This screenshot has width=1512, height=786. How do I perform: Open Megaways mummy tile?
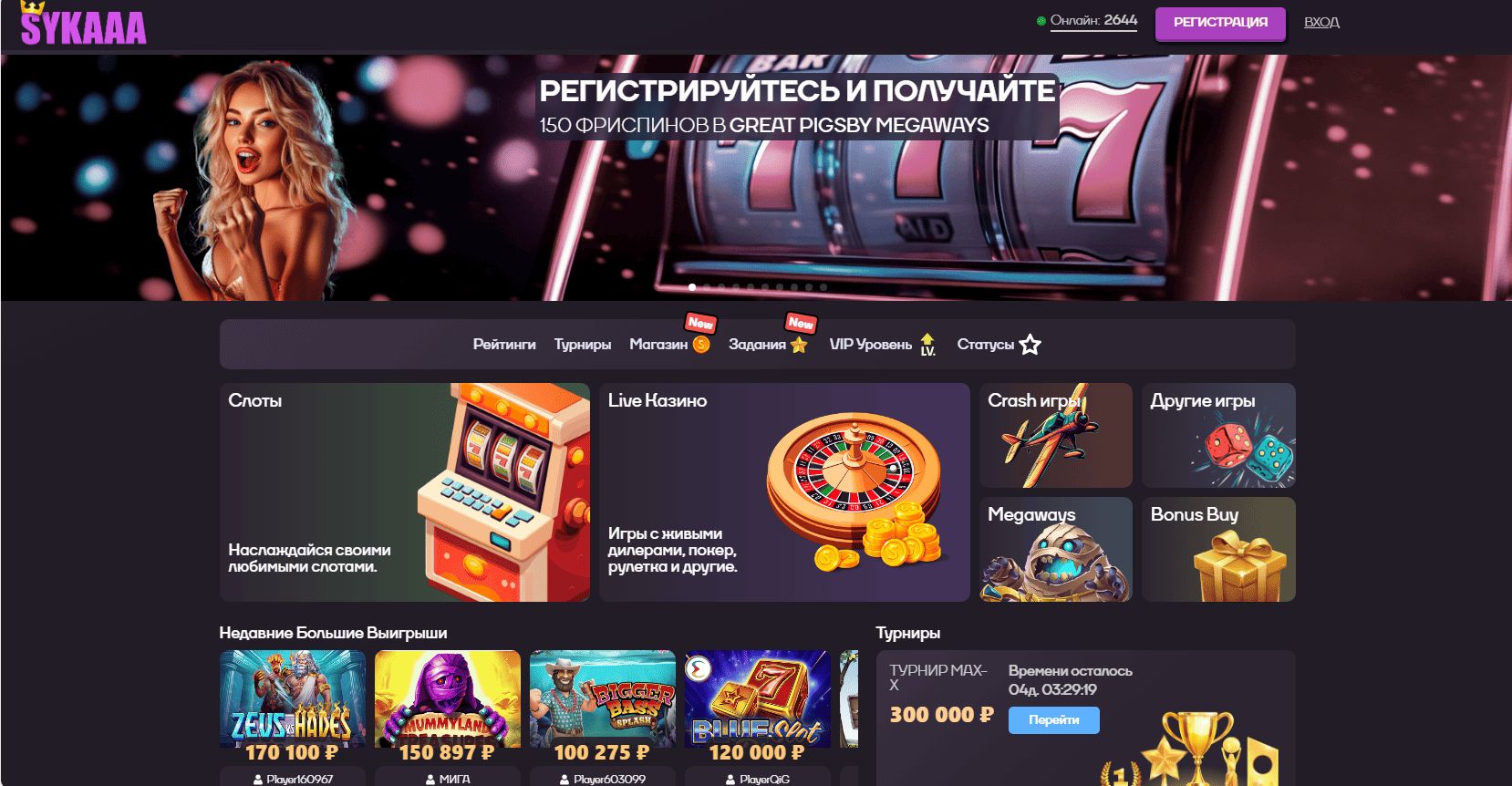tap(1055, 549)
